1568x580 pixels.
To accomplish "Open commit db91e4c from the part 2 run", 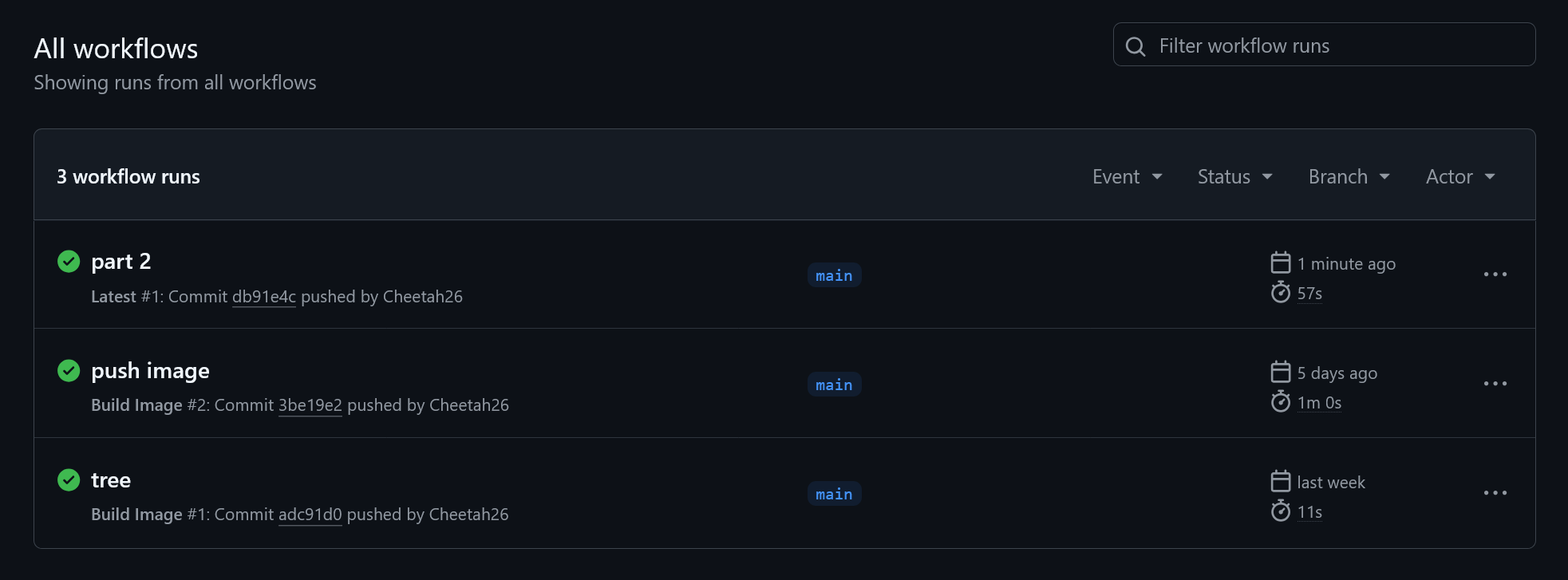I will (x=264, y=296).
